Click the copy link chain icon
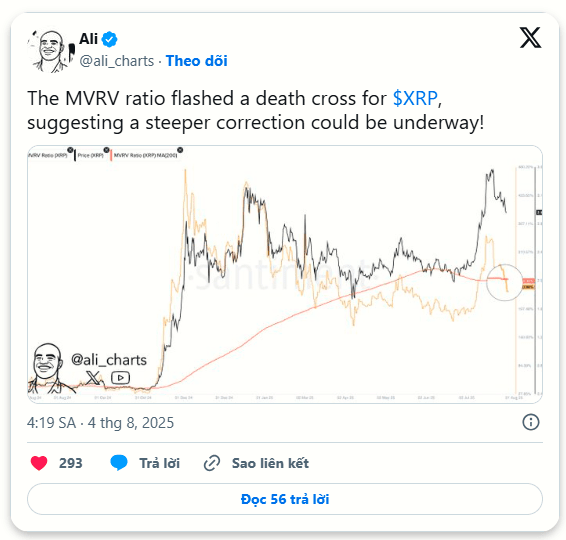The height and width of the screenshot is (540, 566). click(x=212, y=463)
